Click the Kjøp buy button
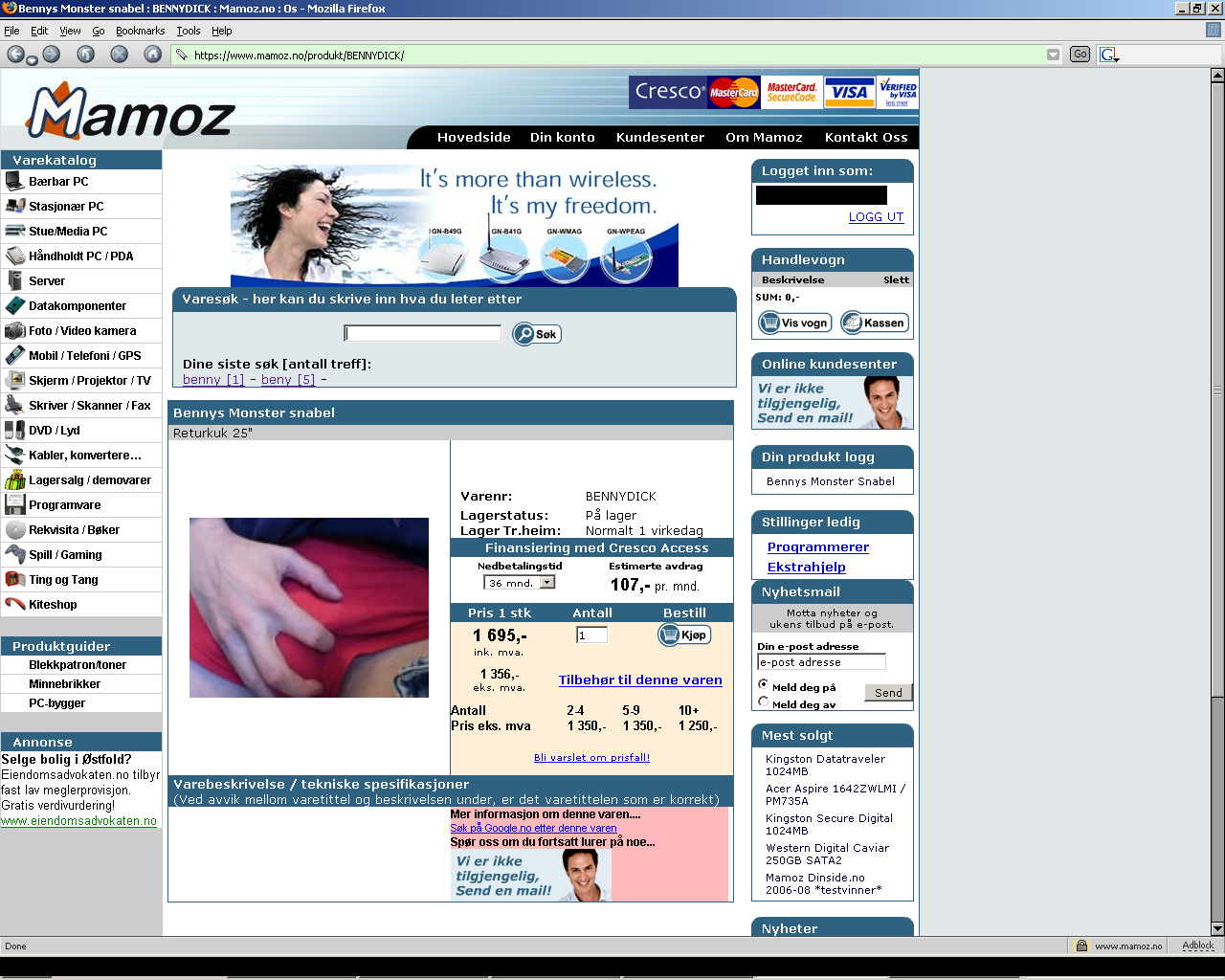Screen dimensions: 1225x980 (x=684, y=635)
